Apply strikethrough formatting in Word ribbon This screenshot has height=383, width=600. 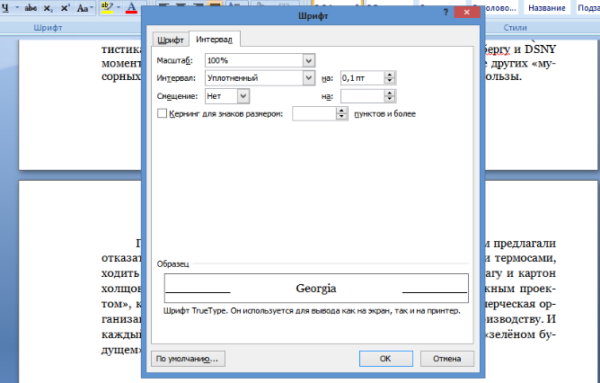coord(31,8)
